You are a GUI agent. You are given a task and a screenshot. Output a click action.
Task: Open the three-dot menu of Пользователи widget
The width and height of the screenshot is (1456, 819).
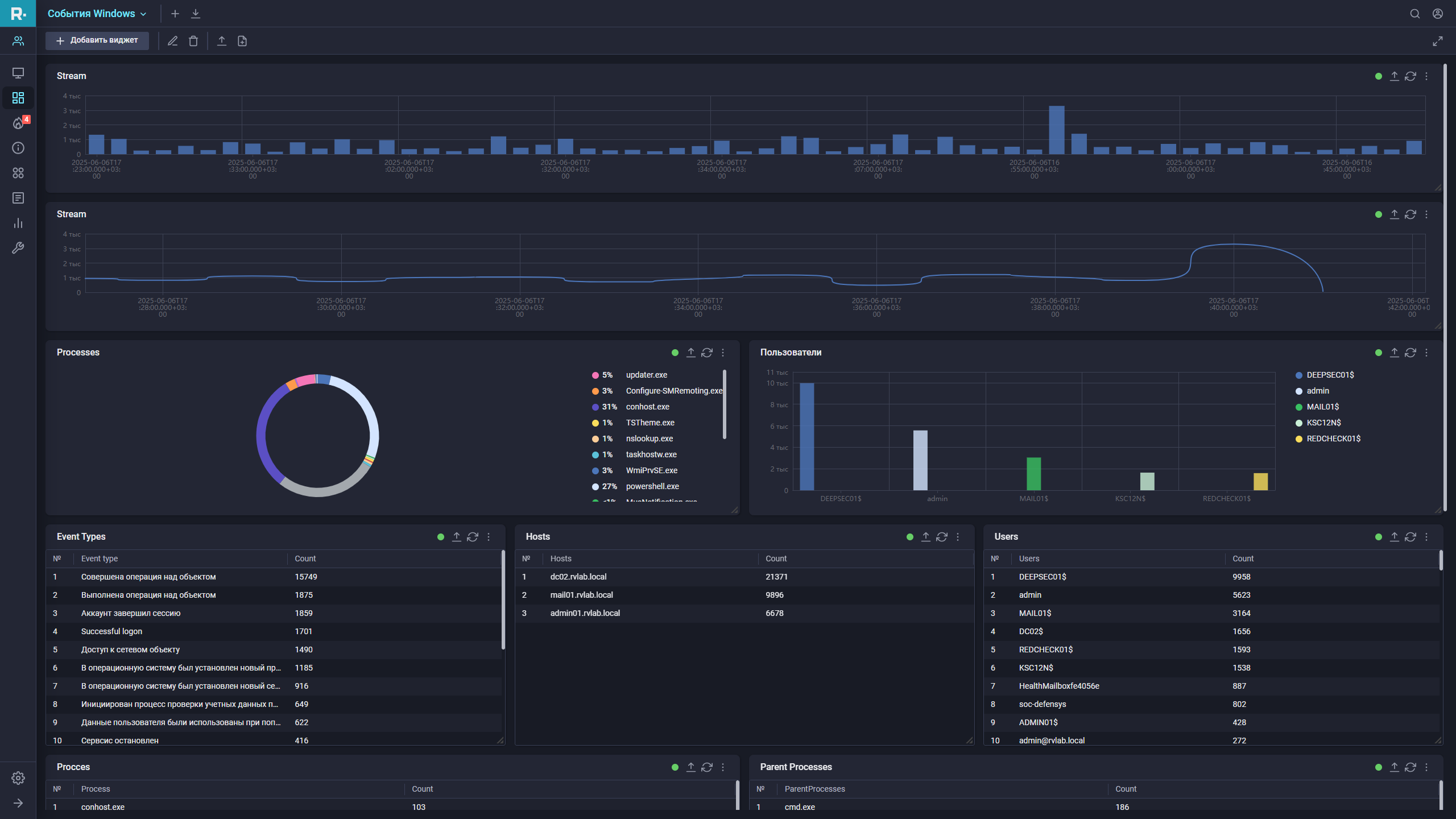(1426, 353)
